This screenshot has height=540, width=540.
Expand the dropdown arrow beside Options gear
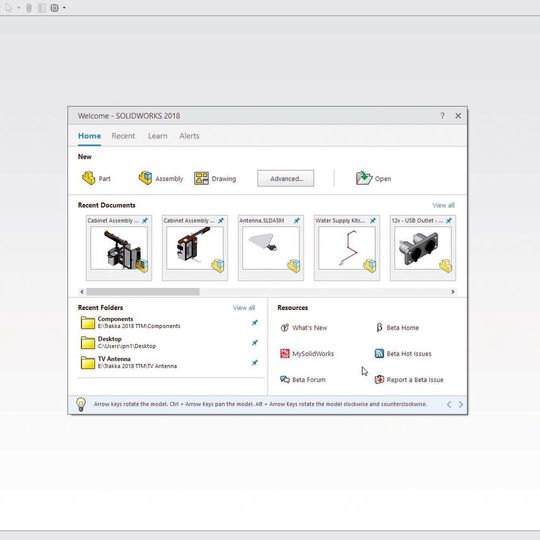click(x=64, y=8)
